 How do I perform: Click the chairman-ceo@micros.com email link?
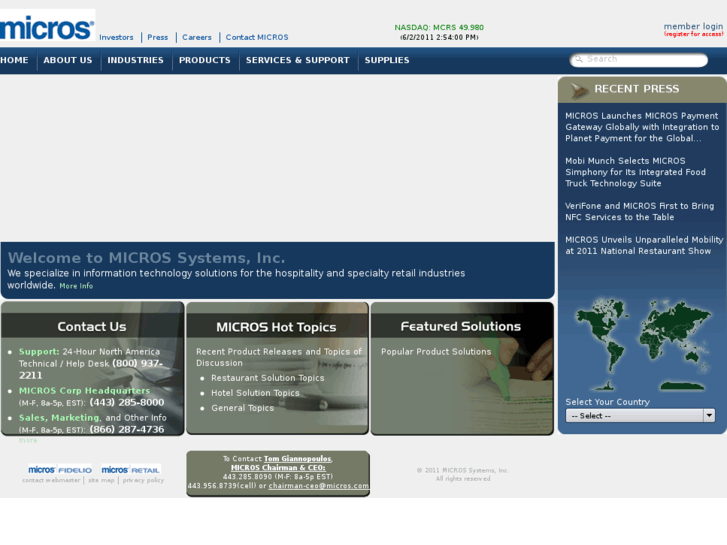click(x=319, y=486)
